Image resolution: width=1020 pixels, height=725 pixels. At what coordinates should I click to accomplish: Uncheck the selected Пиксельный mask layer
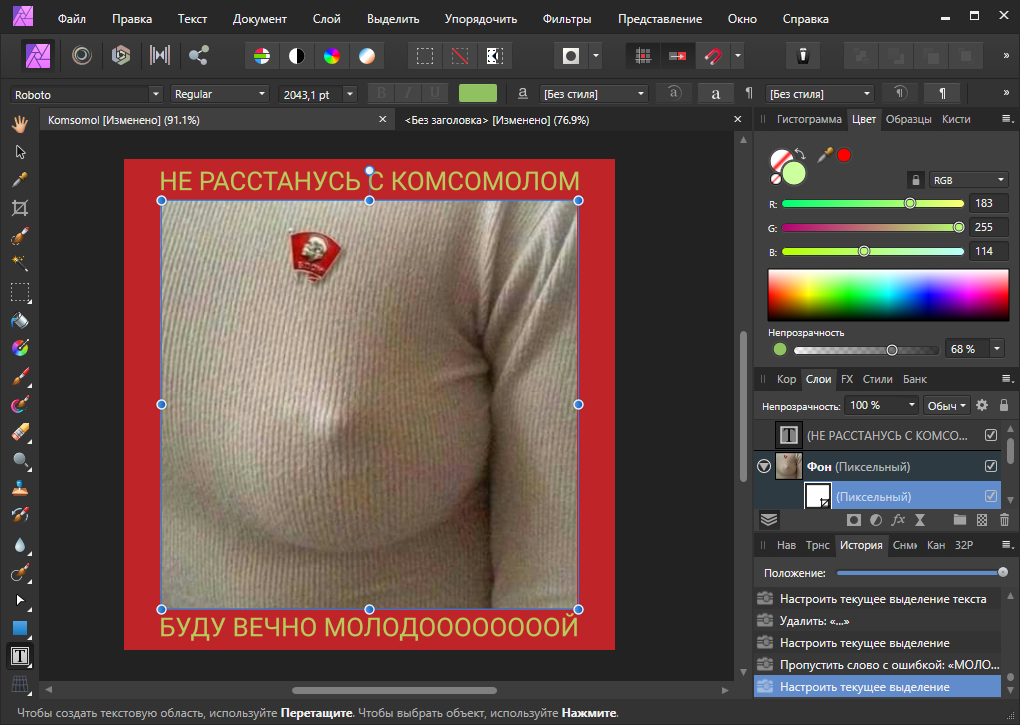tap(991, 496)
